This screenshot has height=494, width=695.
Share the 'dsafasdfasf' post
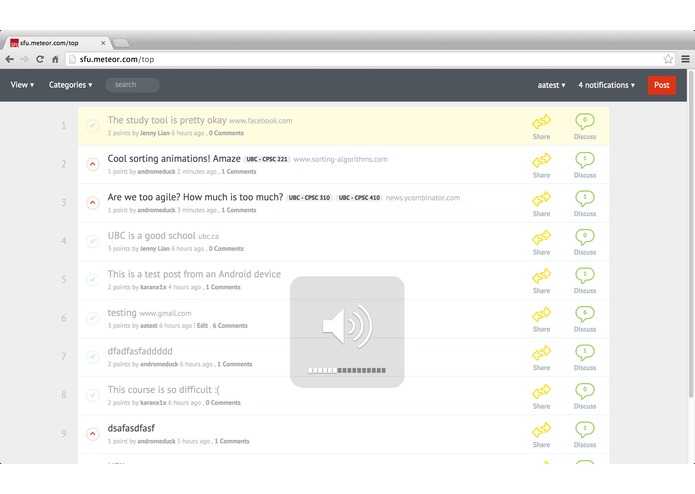(x=542, y=430)
